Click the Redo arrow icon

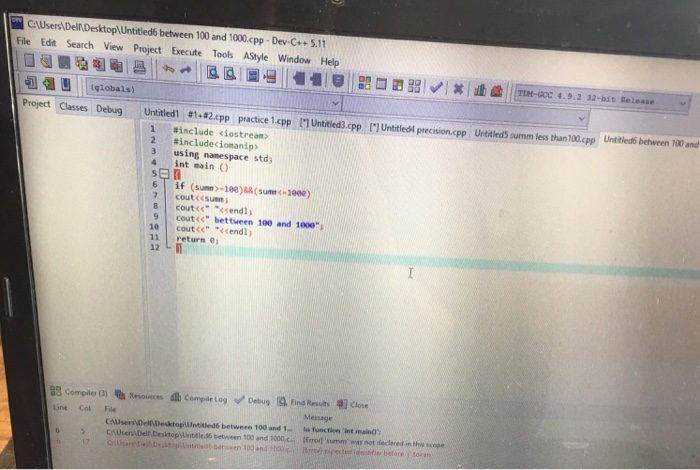[x=186, y=70]
